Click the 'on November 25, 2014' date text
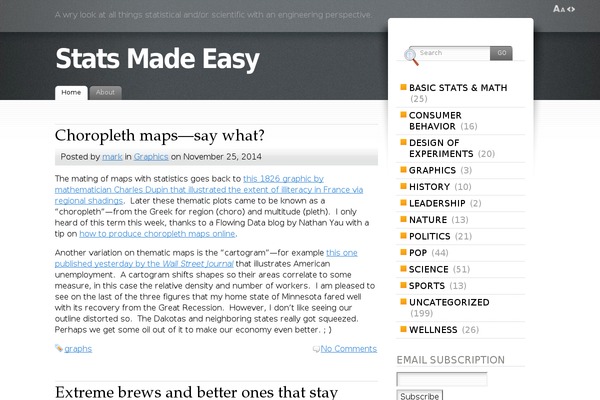Screen dimensions: 600x400 (216, 157)
